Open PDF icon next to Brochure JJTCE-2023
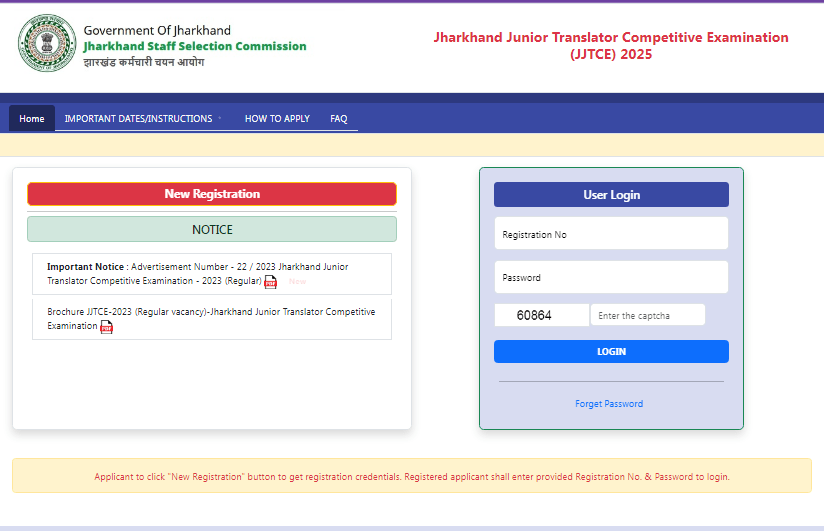This screenshot has height=531, width=824. click(x=107, y=327)
